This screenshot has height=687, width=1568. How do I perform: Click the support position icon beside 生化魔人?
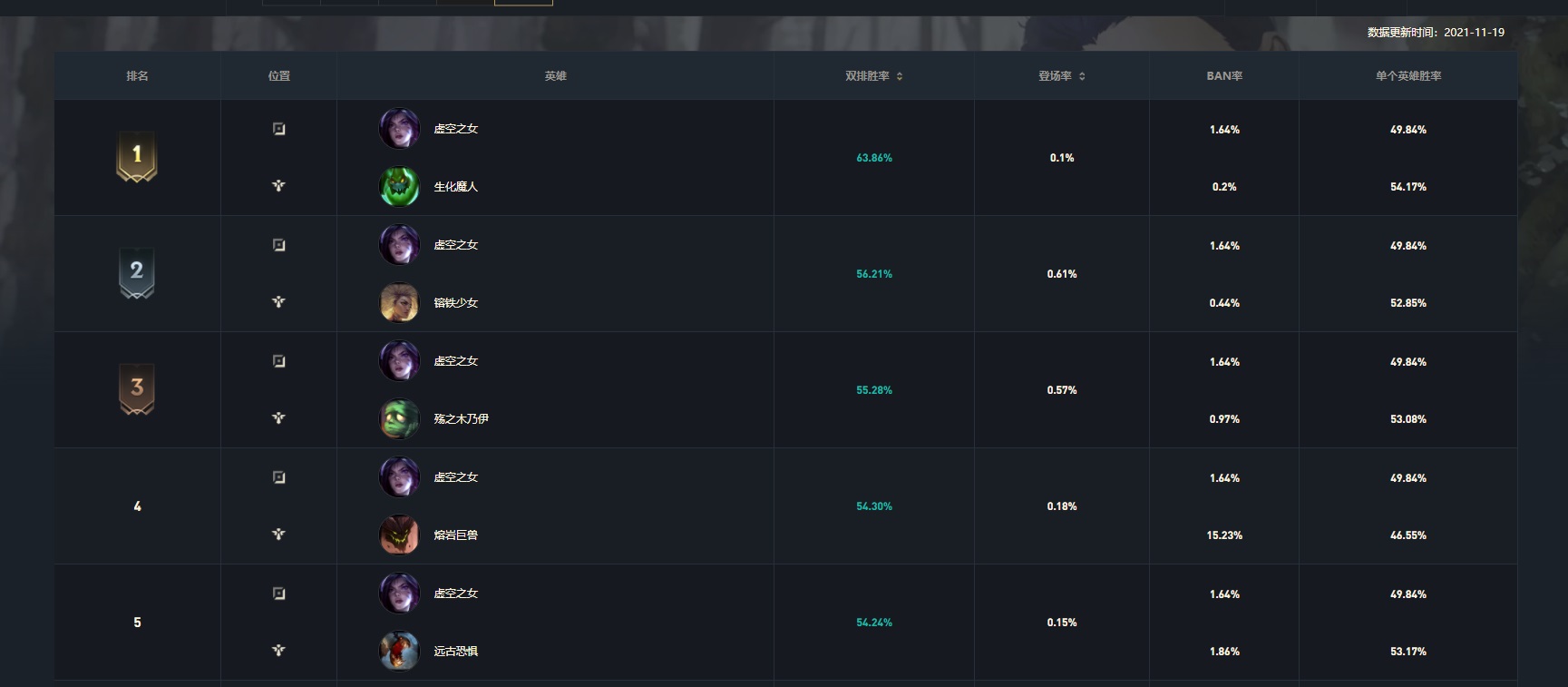[x=279, y=186]
